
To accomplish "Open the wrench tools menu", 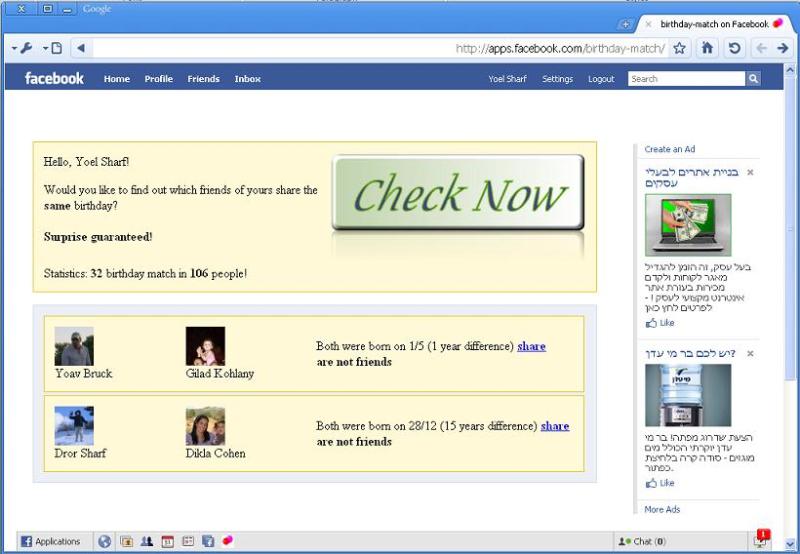I will click(x=22, y=48).
